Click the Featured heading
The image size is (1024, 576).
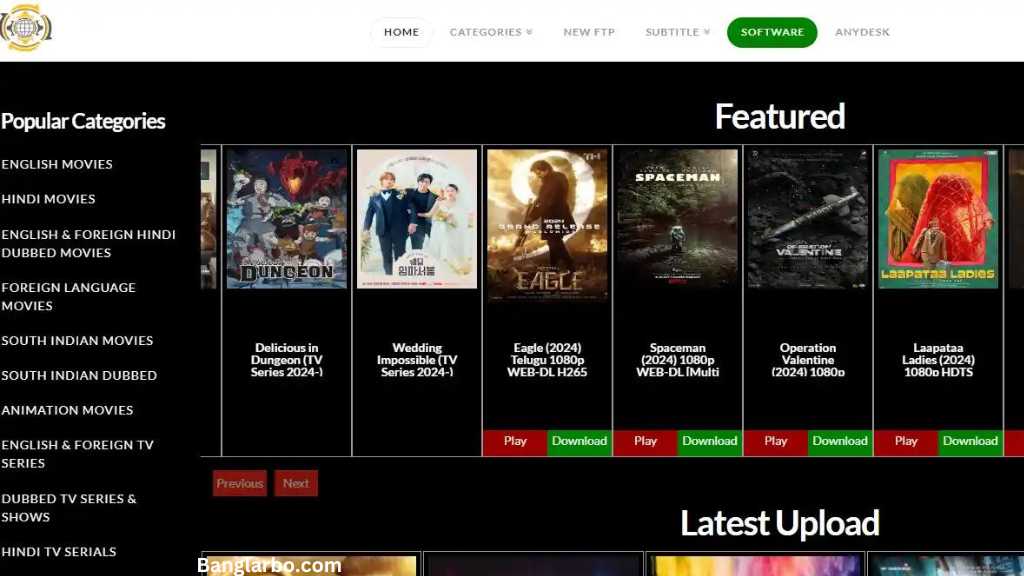780,116
